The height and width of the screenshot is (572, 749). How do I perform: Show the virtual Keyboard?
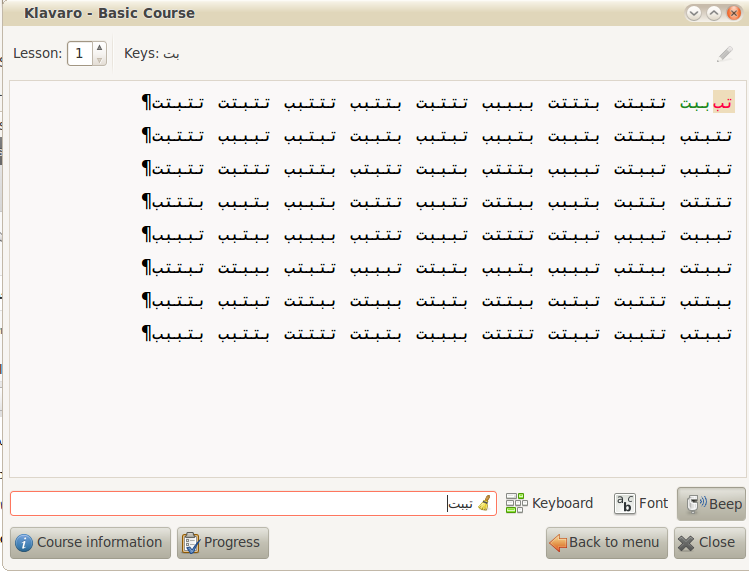[549, 503]
